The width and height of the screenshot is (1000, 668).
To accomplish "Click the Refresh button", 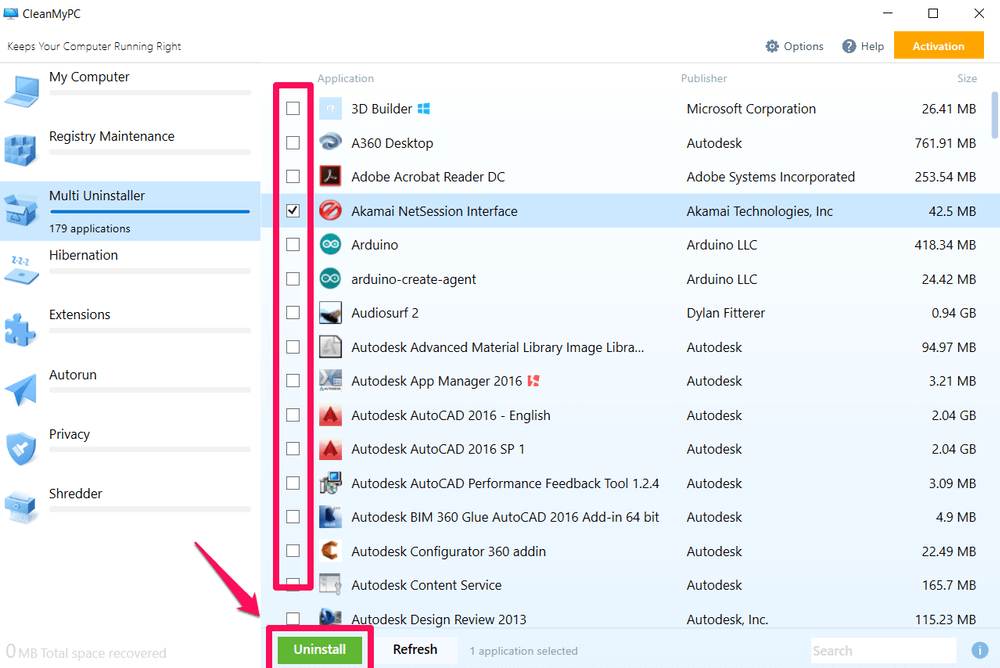I will [415, 649].
